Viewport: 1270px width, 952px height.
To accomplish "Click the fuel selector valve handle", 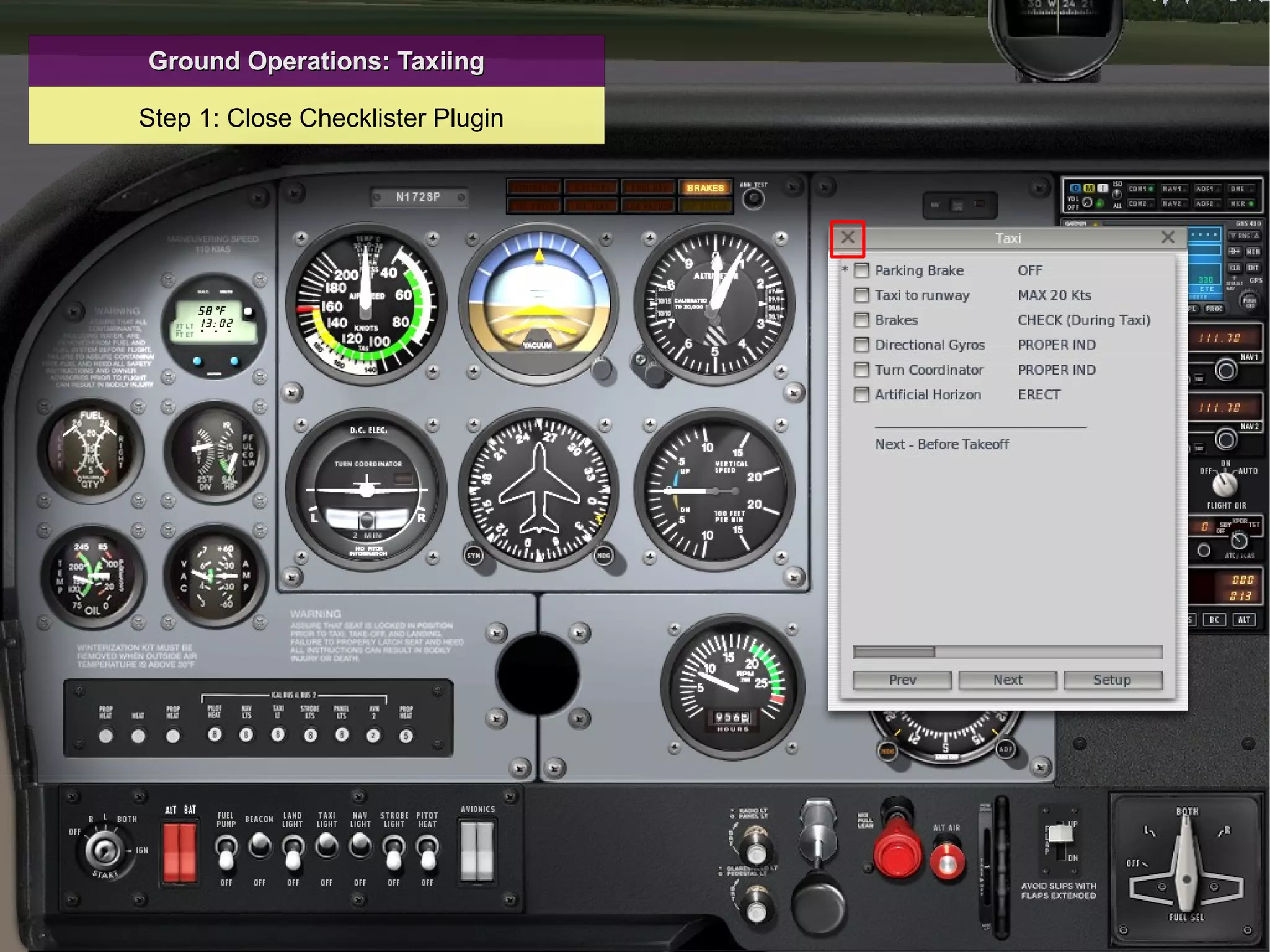I will [1186, 868].
